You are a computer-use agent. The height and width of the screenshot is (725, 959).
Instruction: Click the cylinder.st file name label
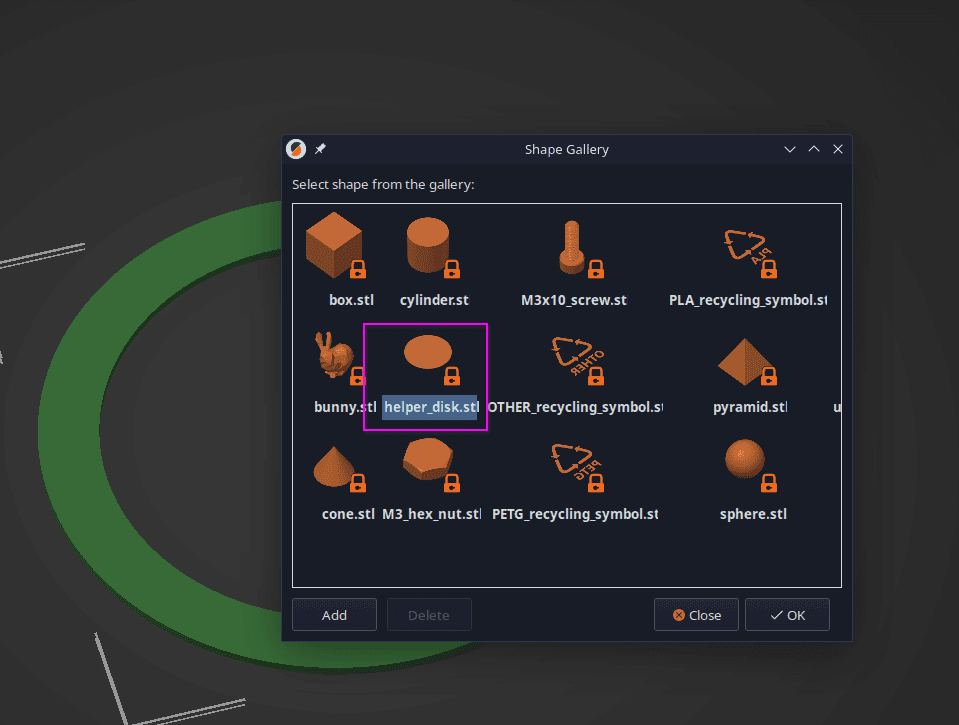pos(434,300)
